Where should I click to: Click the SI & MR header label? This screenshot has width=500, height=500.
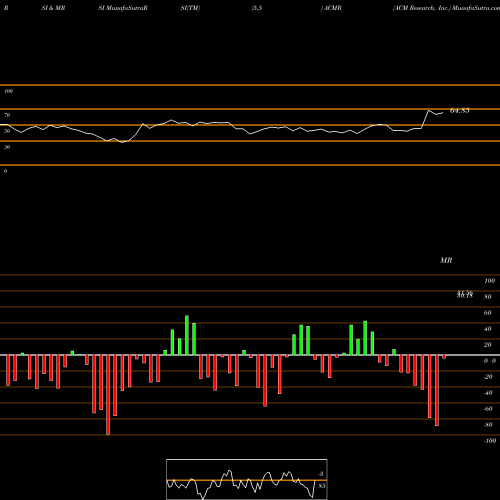pyautogui.click(x=53, y=8)
